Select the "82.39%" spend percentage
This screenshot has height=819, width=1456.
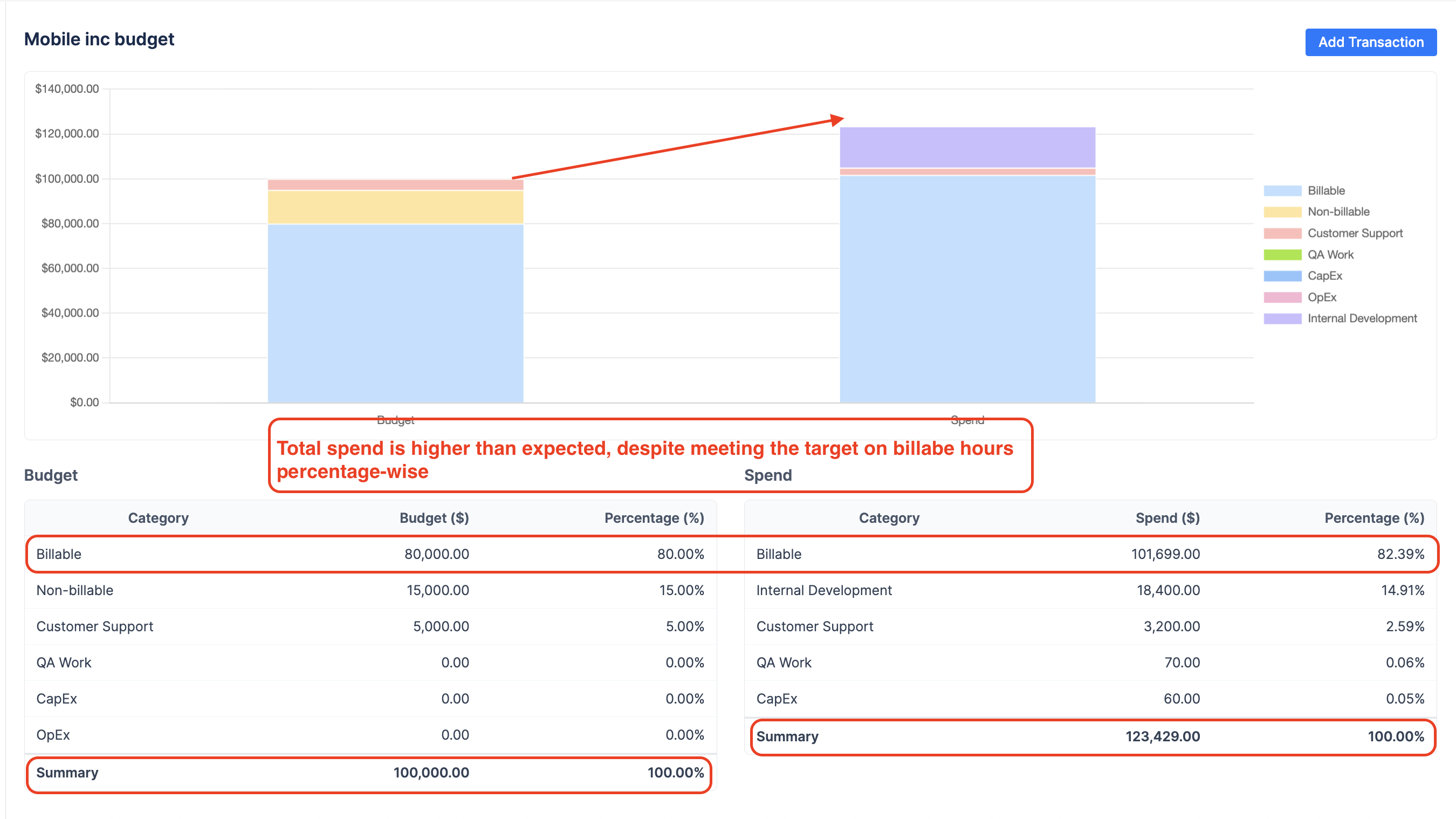click(1400, 554)
